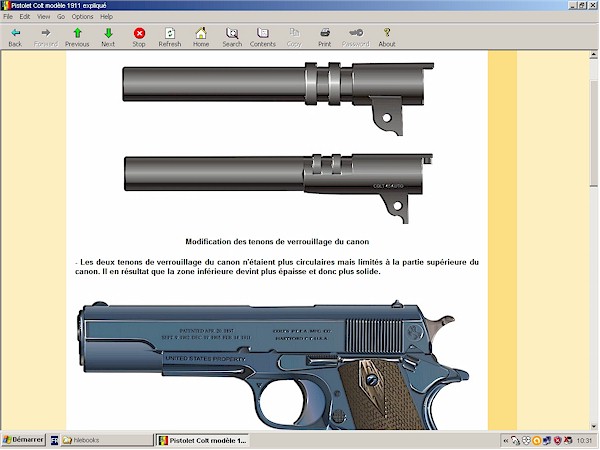Click the paragraph beginning 'Les deux tenons'

coord(277,267)
